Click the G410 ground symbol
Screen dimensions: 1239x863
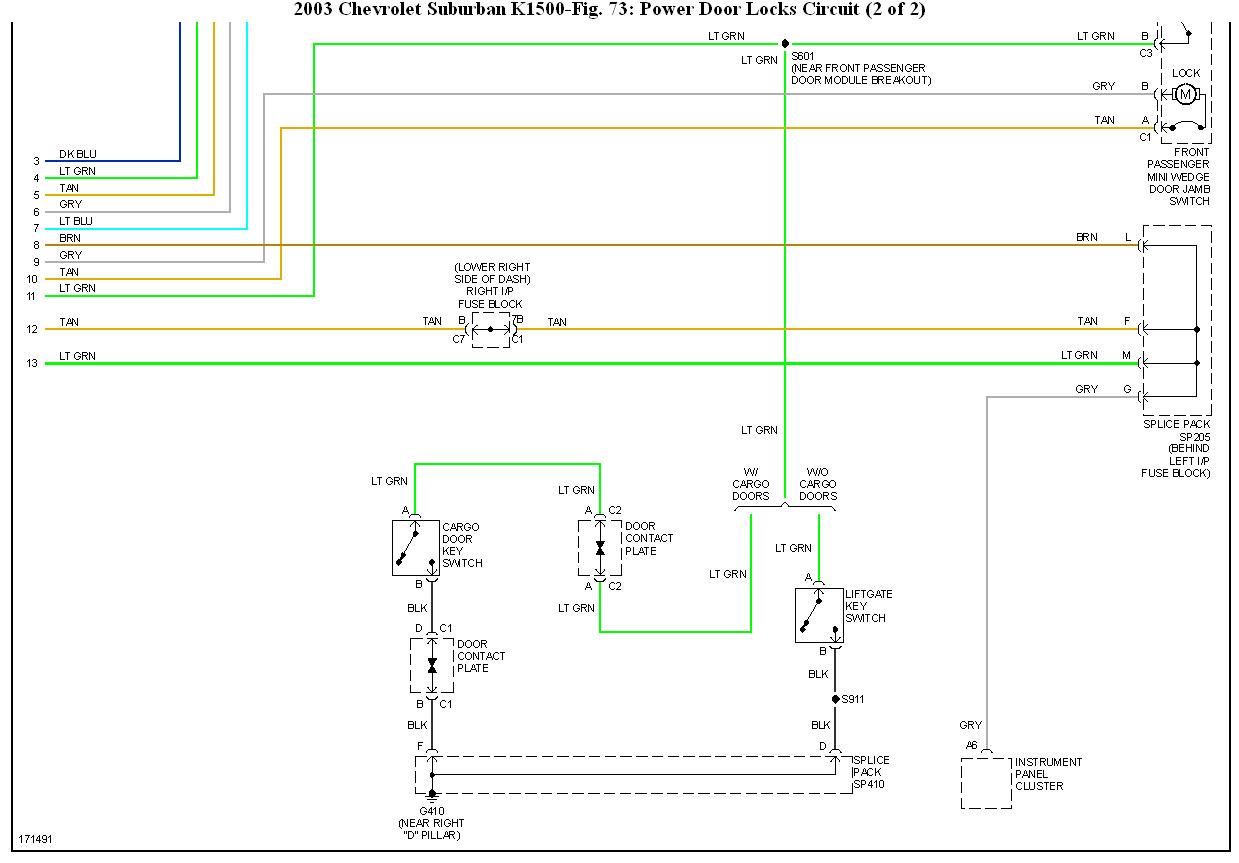tap(432, 797)
